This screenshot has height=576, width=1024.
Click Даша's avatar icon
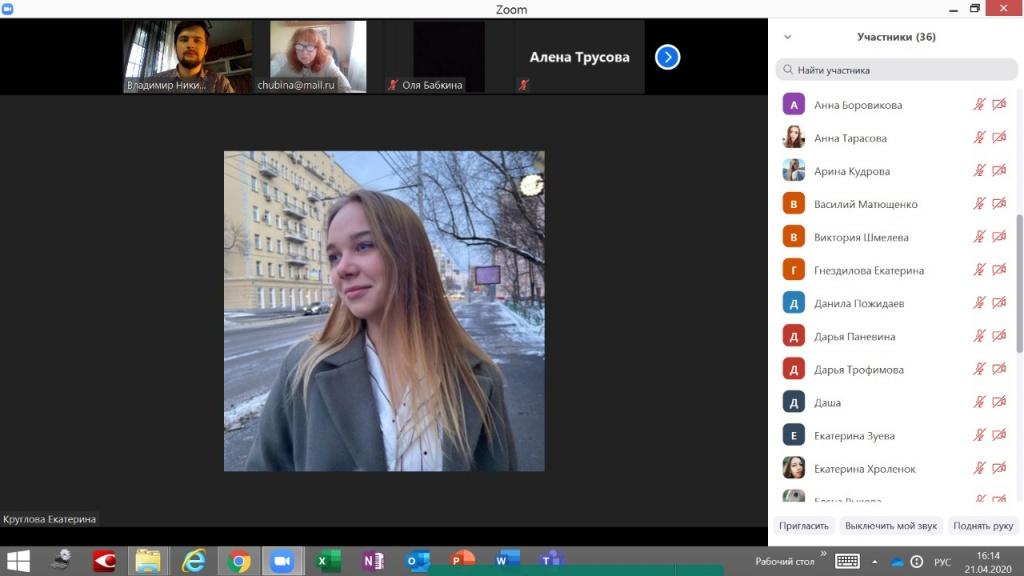pos(793,402)
